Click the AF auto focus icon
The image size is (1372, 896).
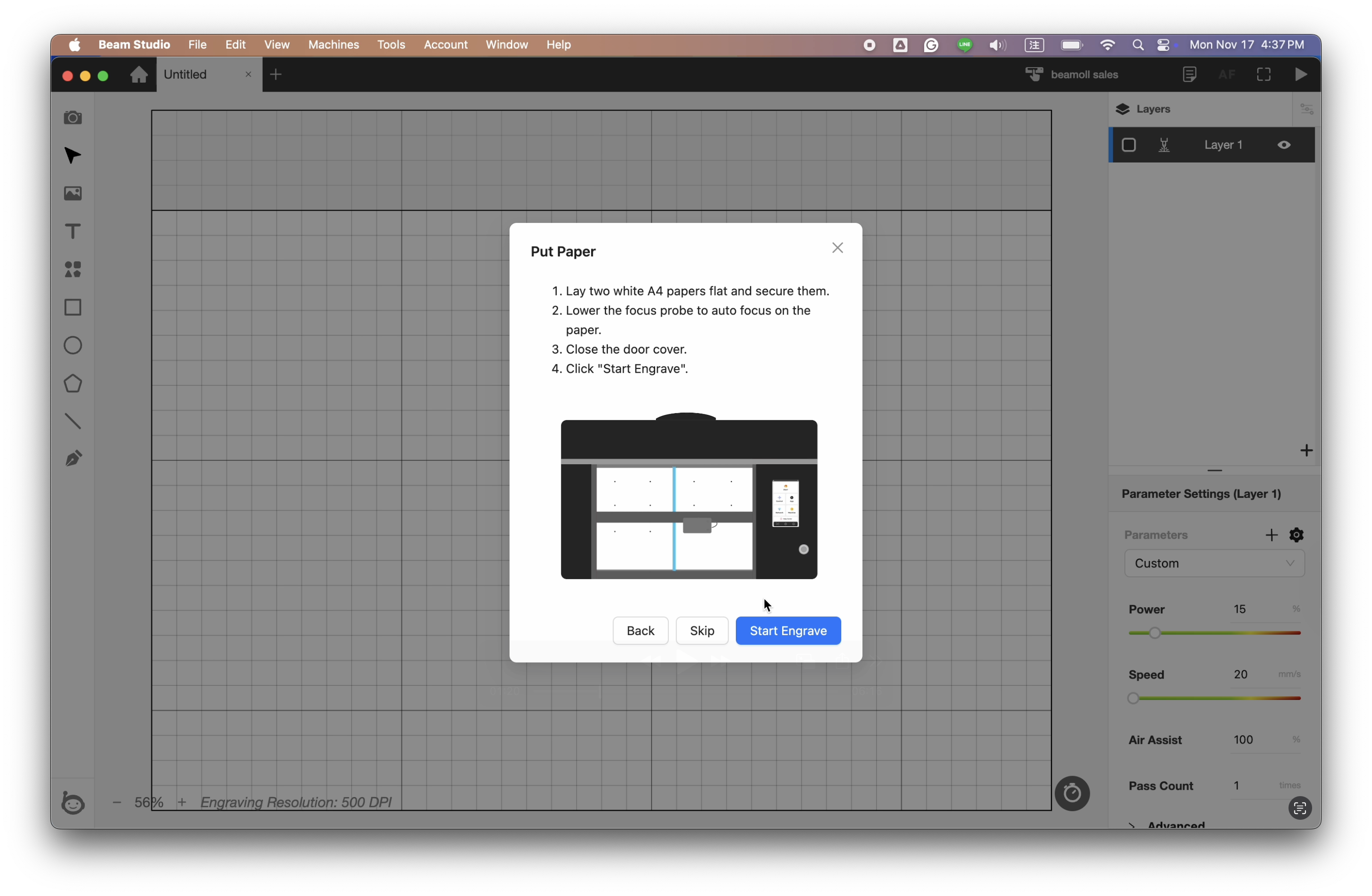tap(1226, 74)
